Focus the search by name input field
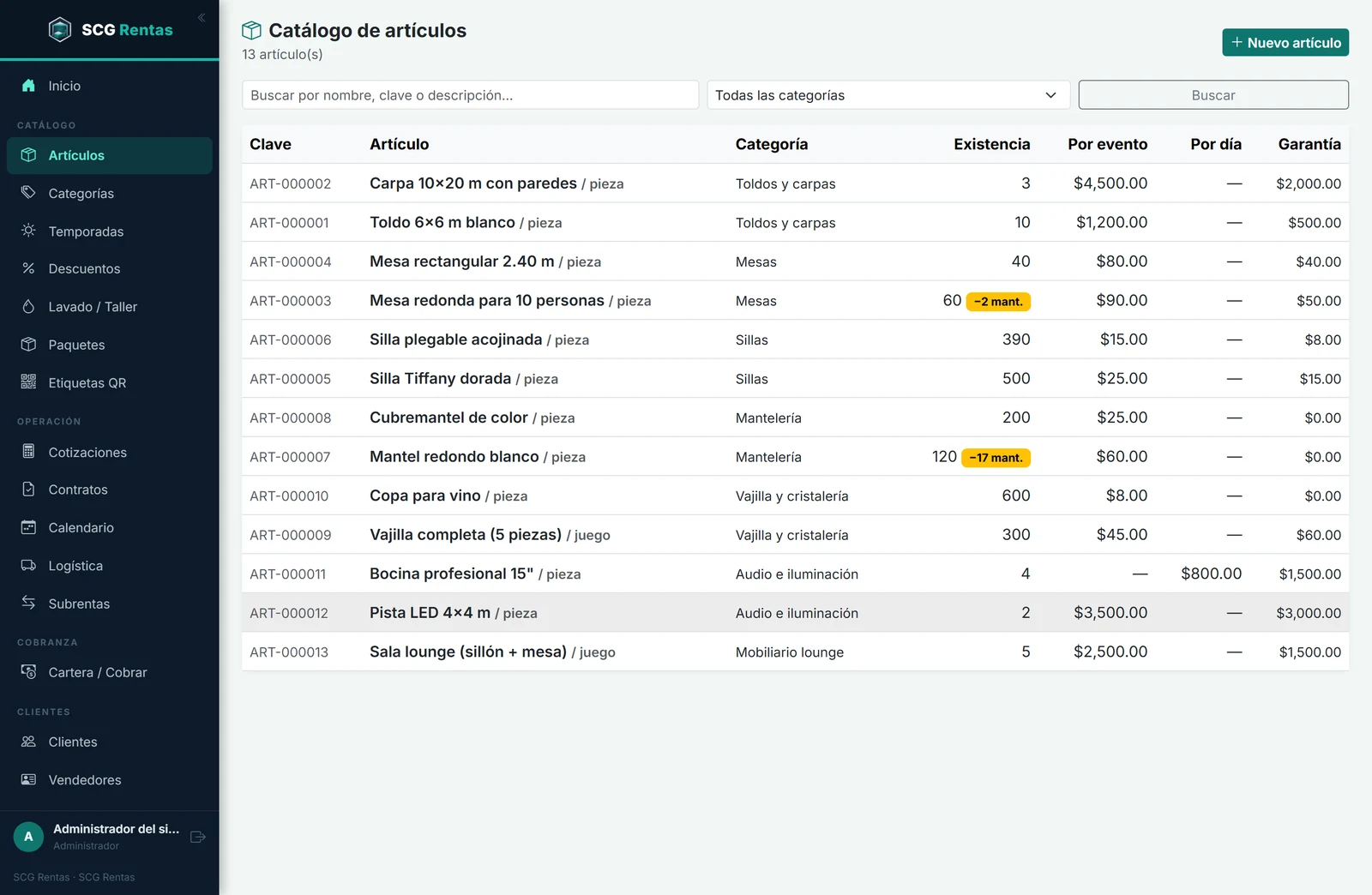This screenshot has width=1372, height=895. 470,95
